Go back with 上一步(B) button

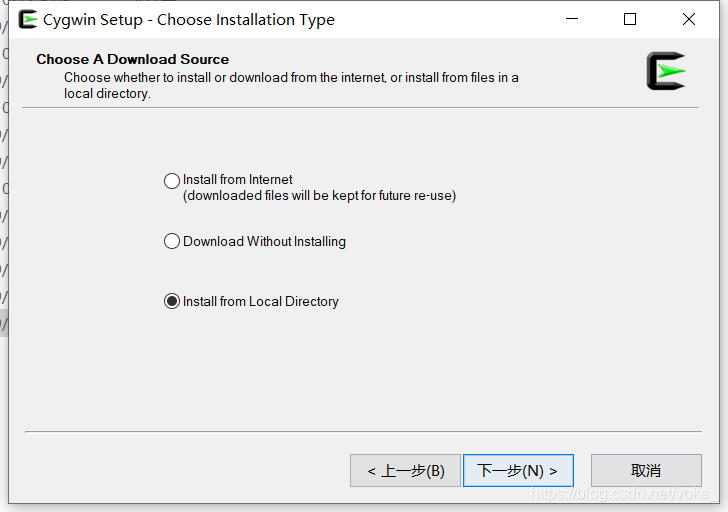coord(405,471)
